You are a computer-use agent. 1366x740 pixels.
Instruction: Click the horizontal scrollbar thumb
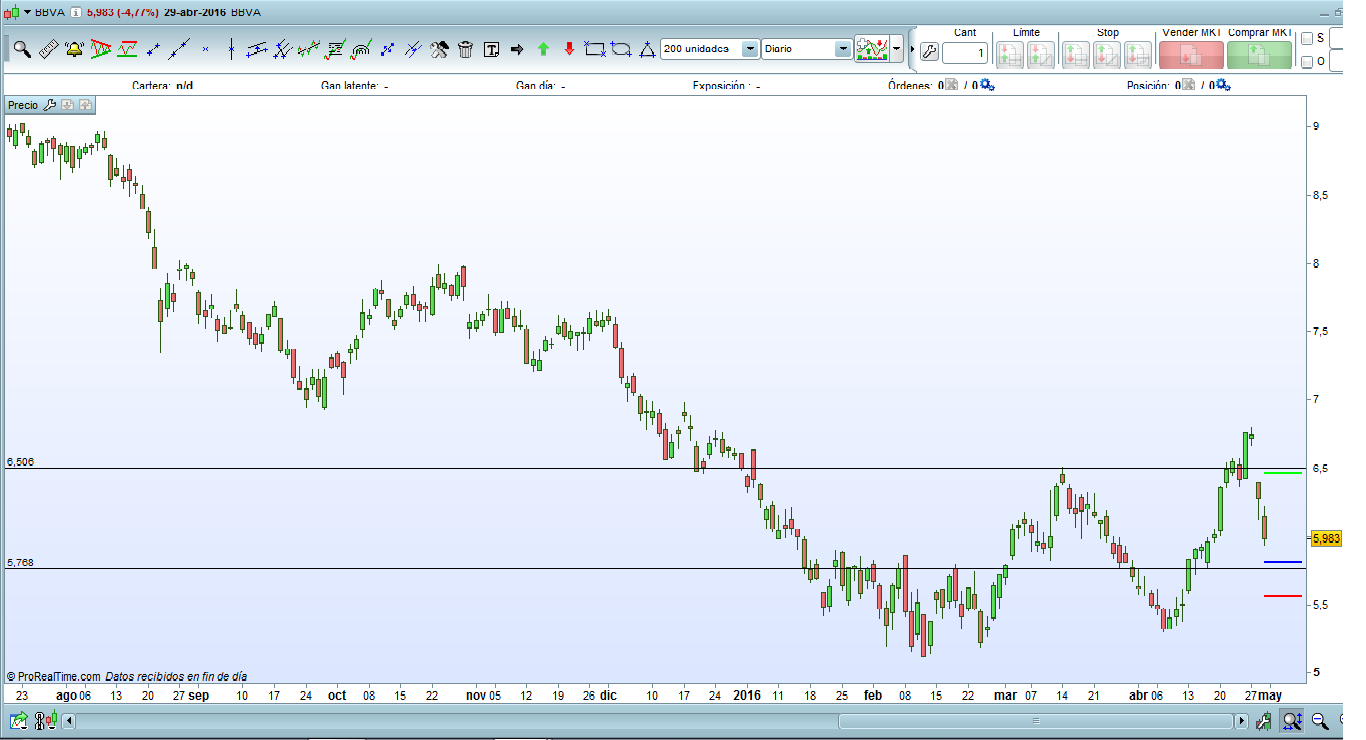[1034, 720]
